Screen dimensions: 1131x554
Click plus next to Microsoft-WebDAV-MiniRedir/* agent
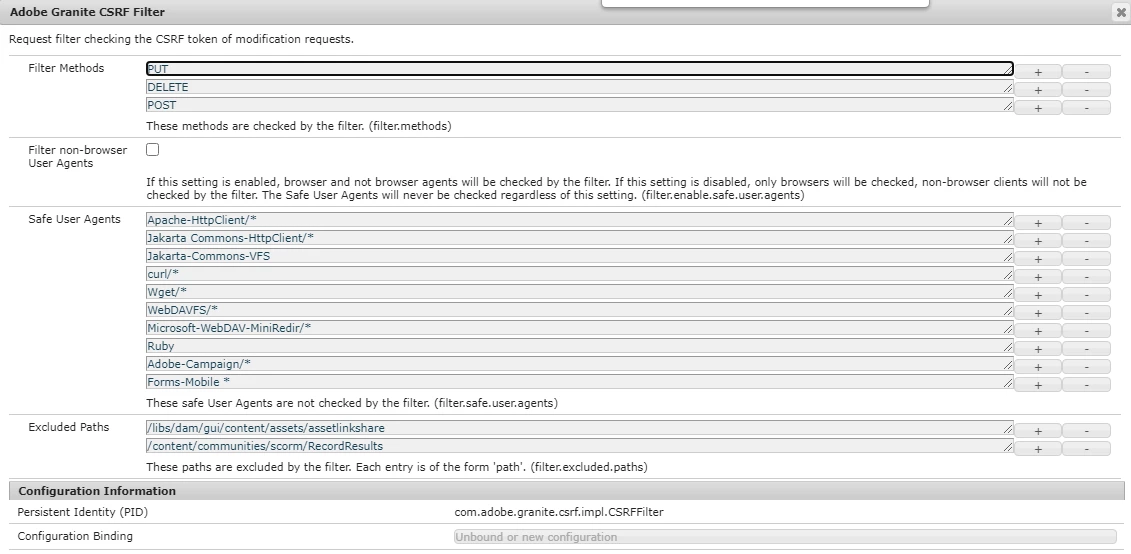(1038, 330)
